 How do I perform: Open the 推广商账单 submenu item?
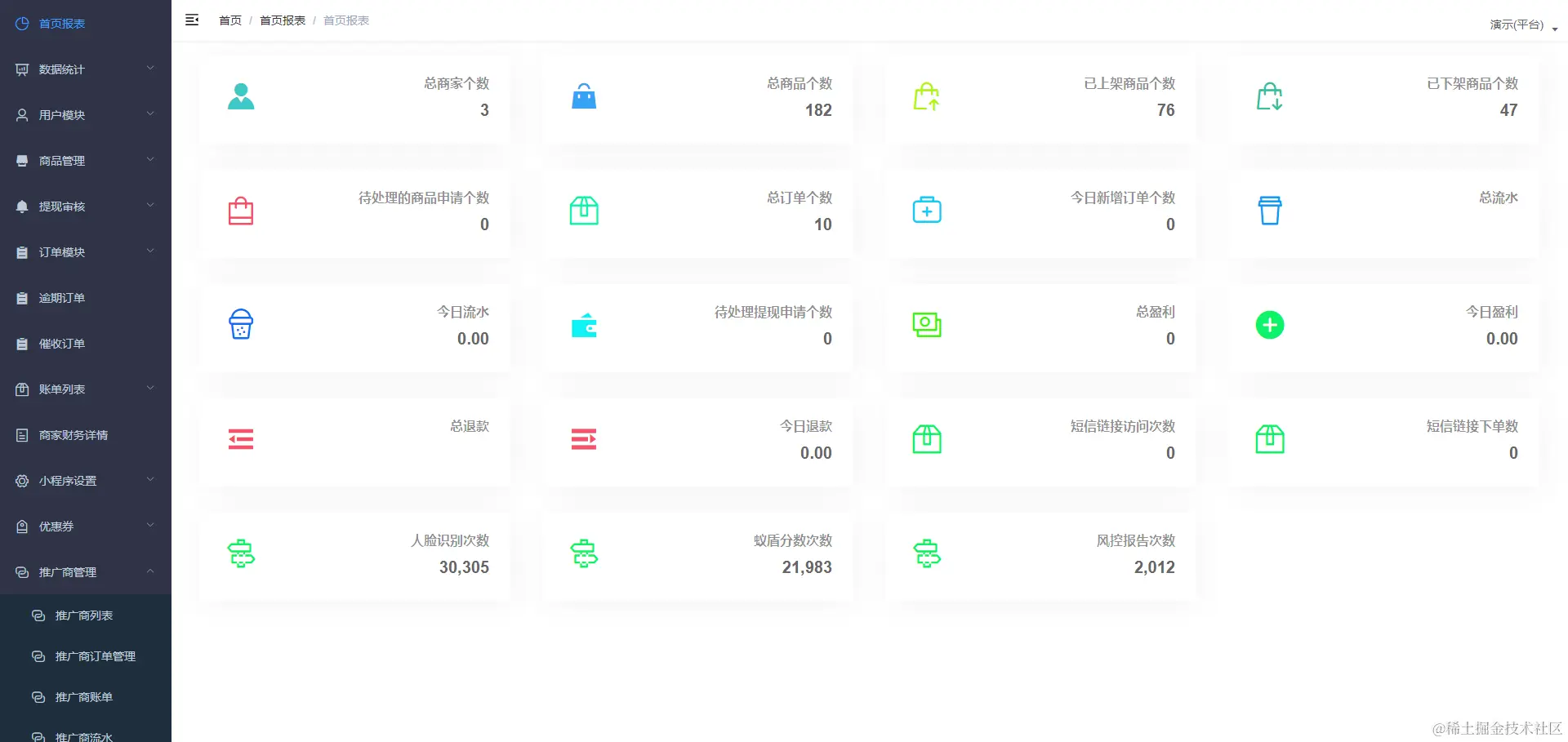86,697
